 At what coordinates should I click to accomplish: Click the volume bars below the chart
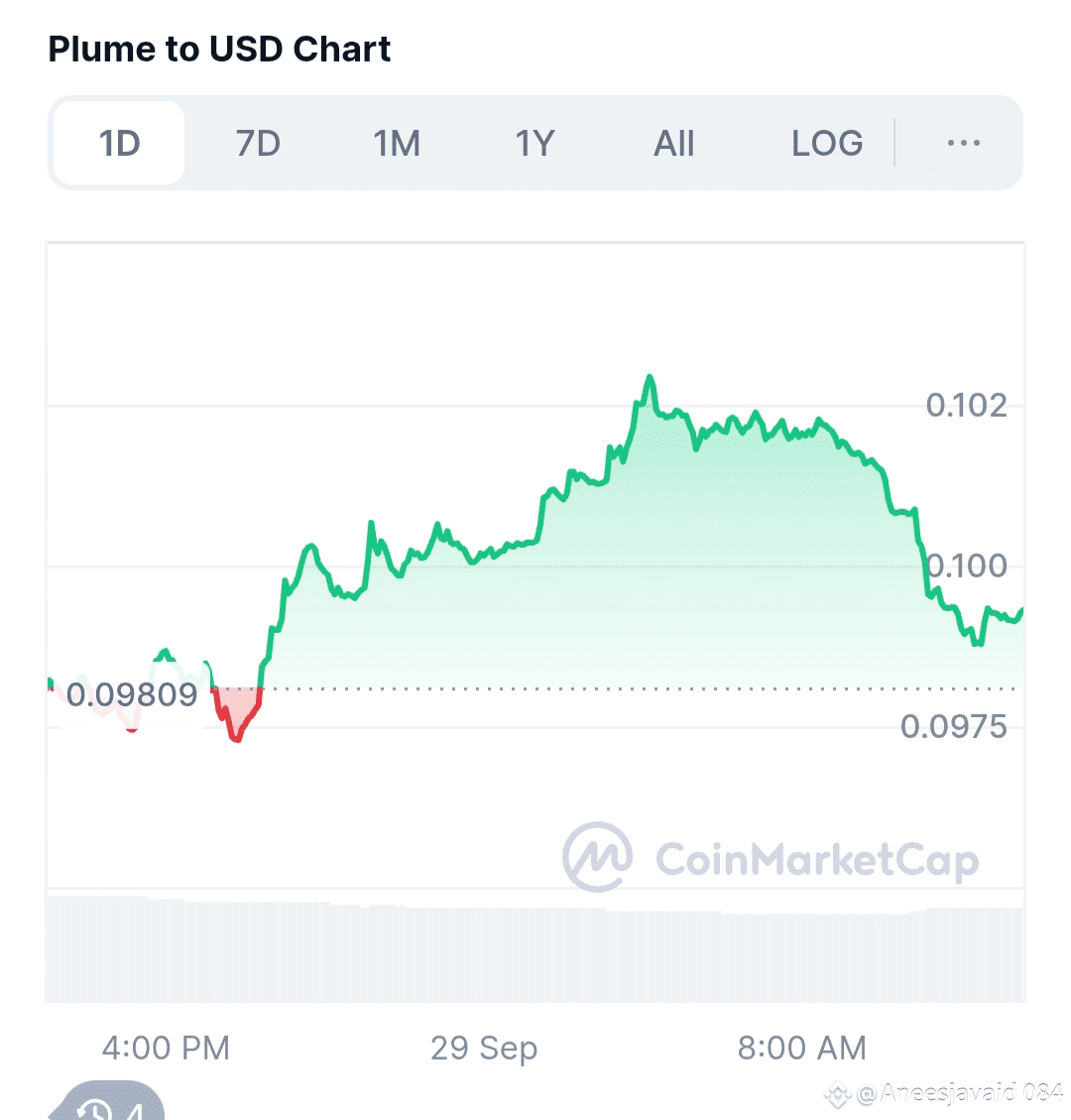535,952
